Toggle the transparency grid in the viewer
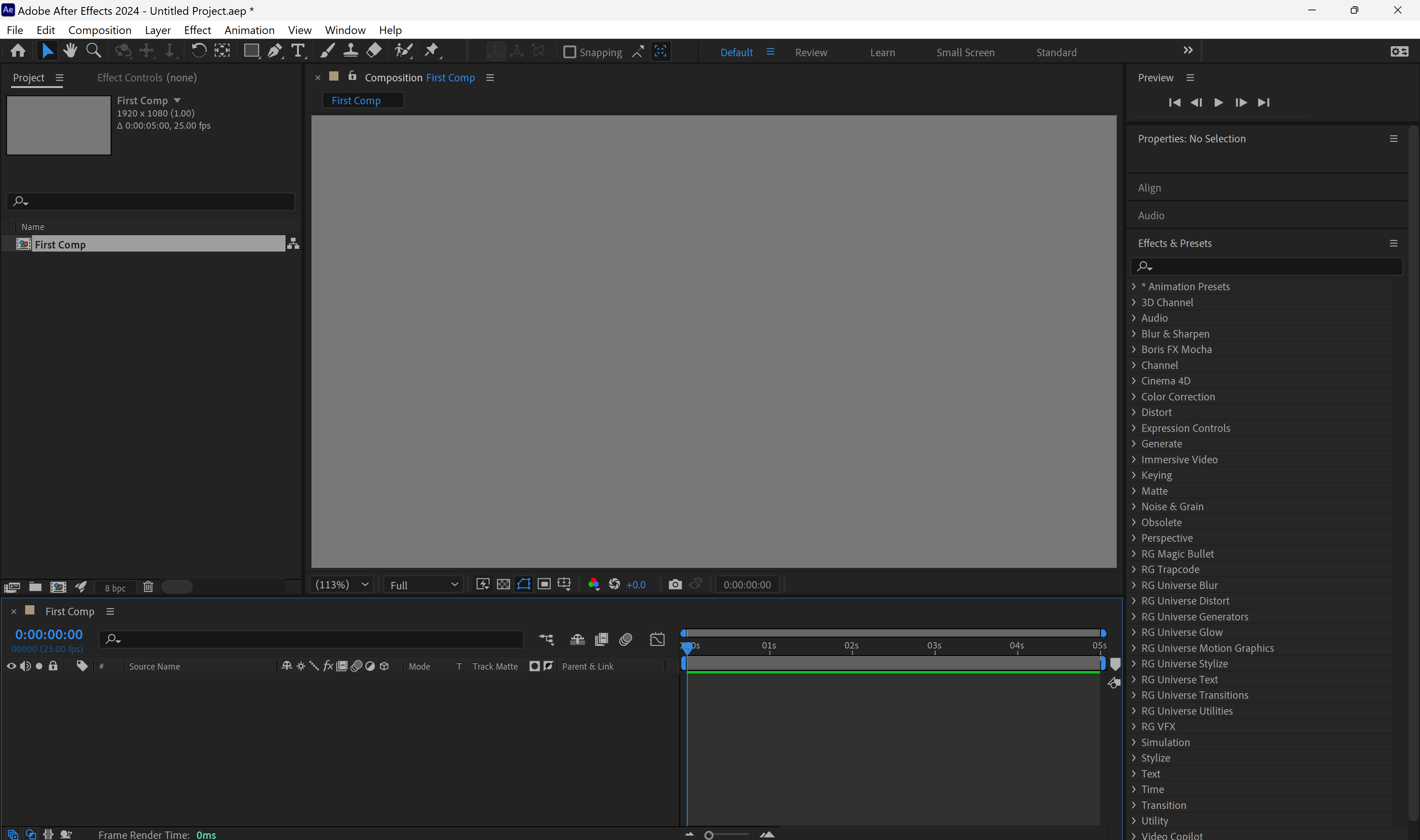This screenshot has width=1420, height=840. pyautogui.click(x=503, y=584)
